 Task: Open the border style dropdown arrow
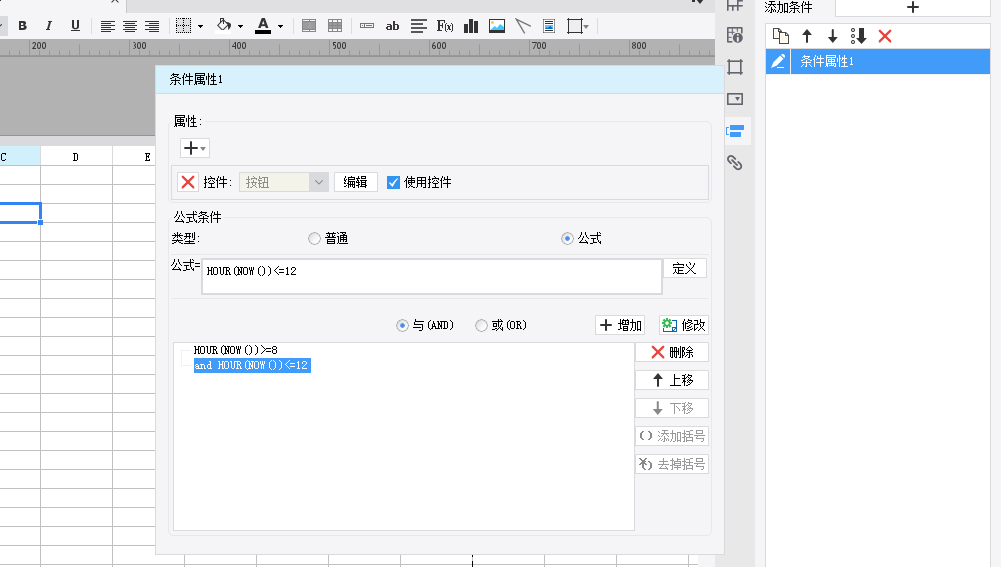click(x=200, y=27)
